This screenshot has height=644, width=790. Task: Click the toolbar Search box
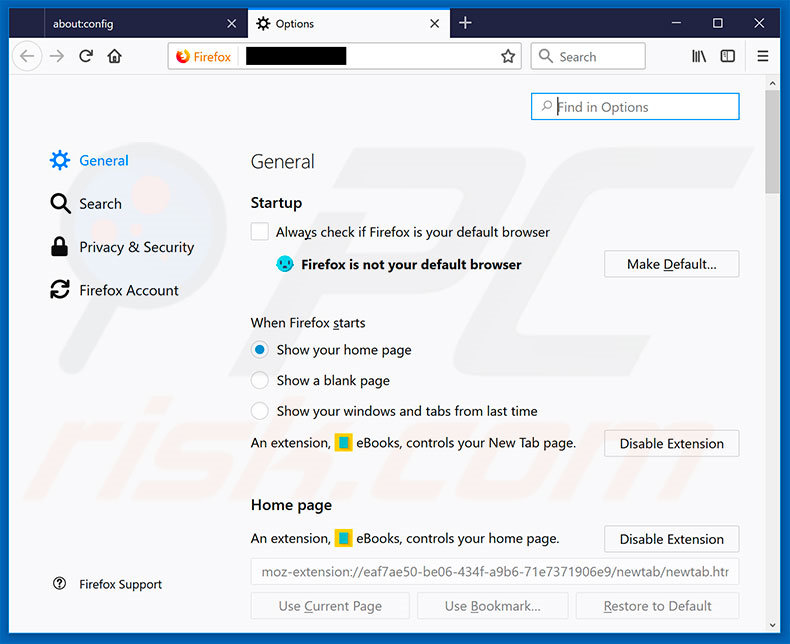588,56
